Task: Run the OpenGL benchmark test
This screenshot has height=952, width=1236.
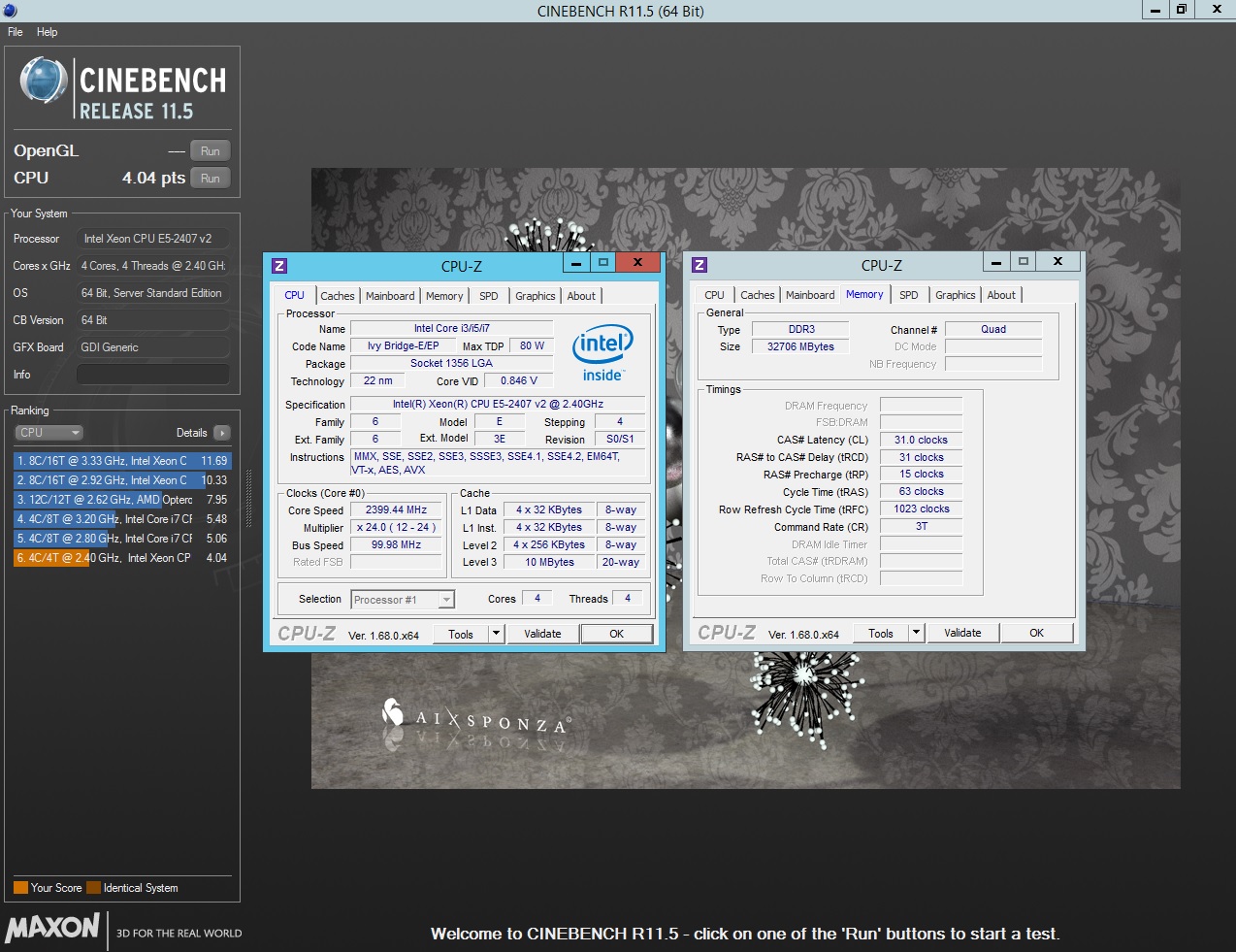Action: (211, 151)
